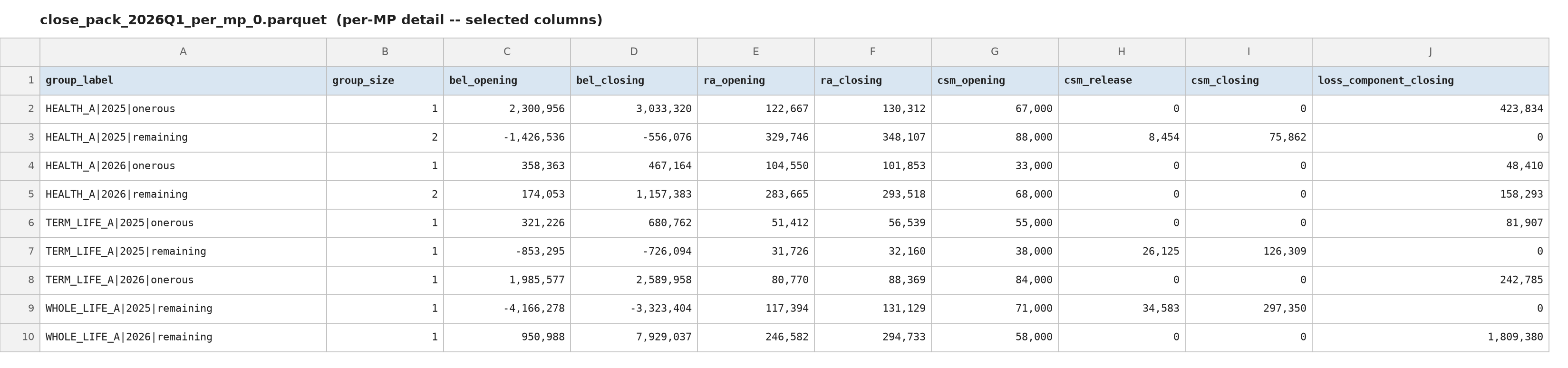Click the ra_closing header cell

coord(873,81)
